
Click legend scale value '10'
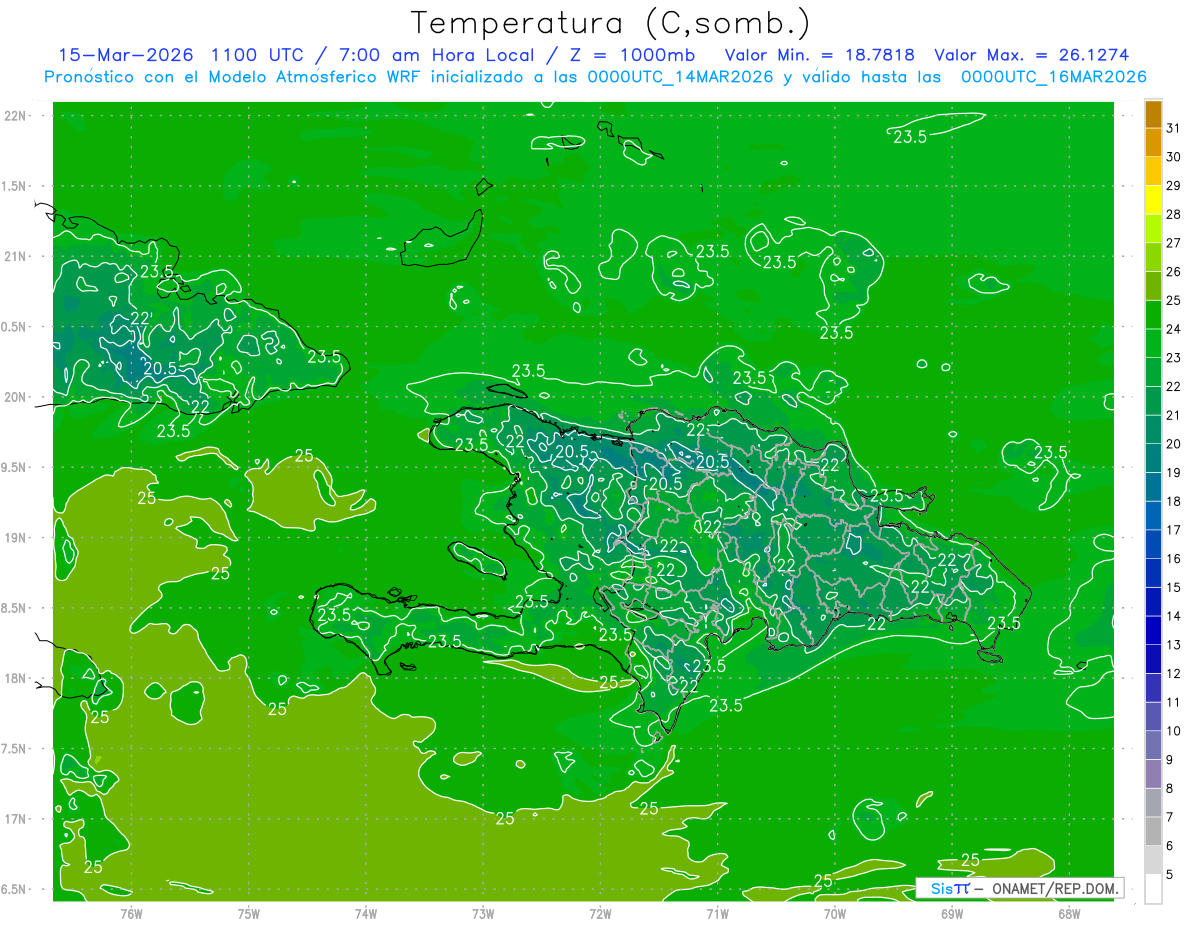click(1173, 731)
